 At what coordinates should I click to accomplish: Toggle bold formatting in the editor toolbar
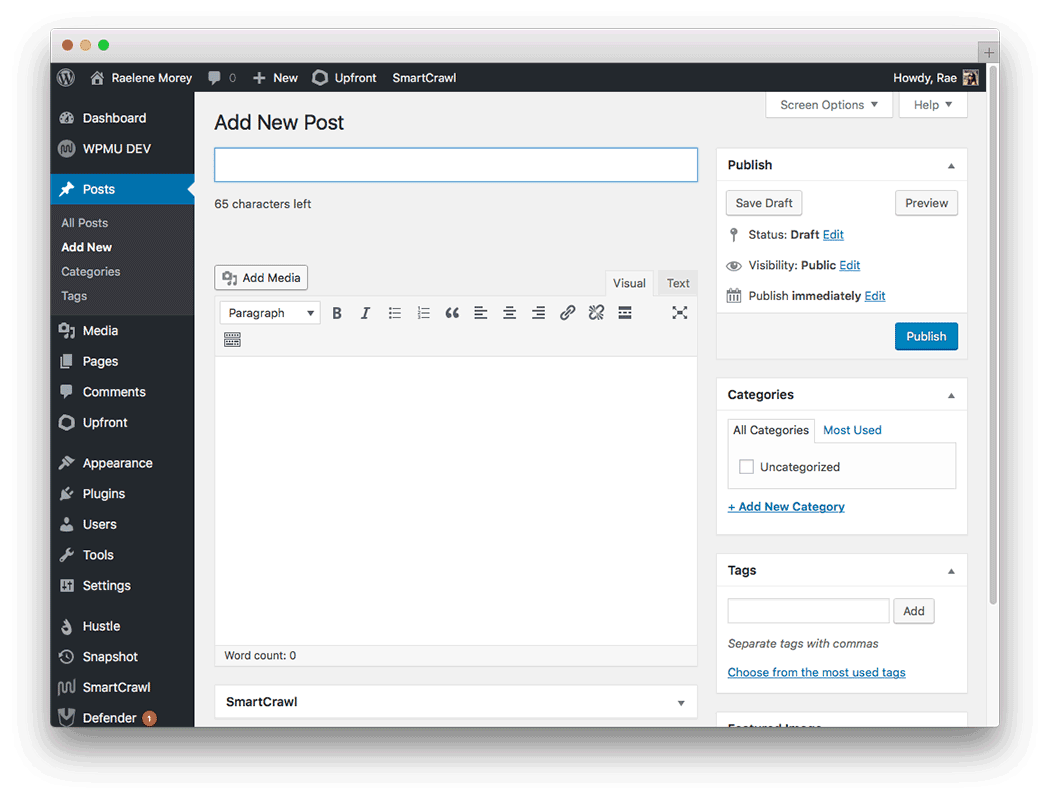[337, 312]
